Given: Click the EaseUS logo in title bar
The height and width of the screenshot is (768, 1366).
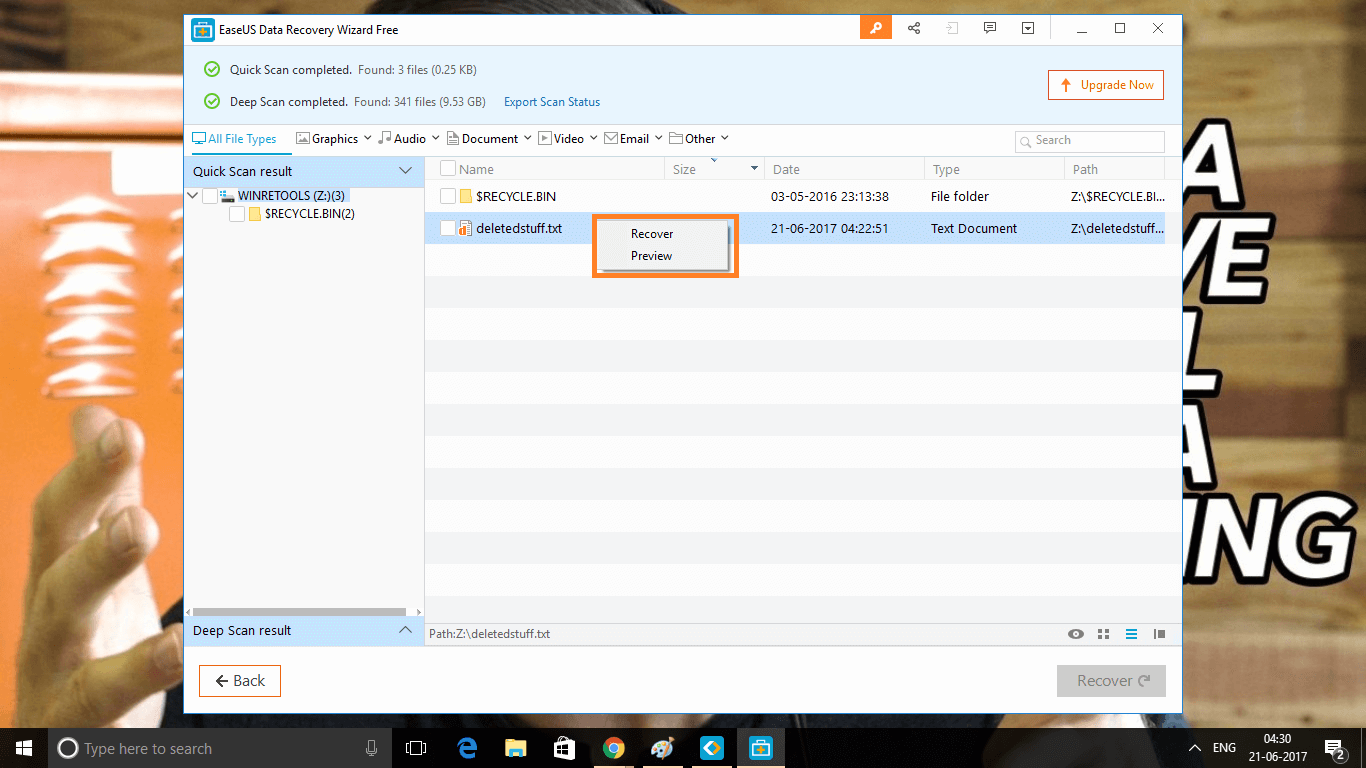Looking at the screenshot, I should point(203,30).
